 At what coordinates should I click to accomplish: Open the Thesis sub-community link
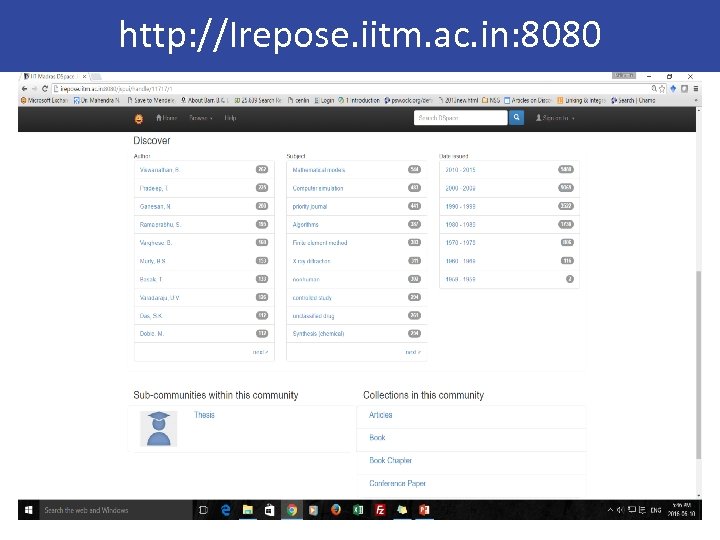point(204,415)
